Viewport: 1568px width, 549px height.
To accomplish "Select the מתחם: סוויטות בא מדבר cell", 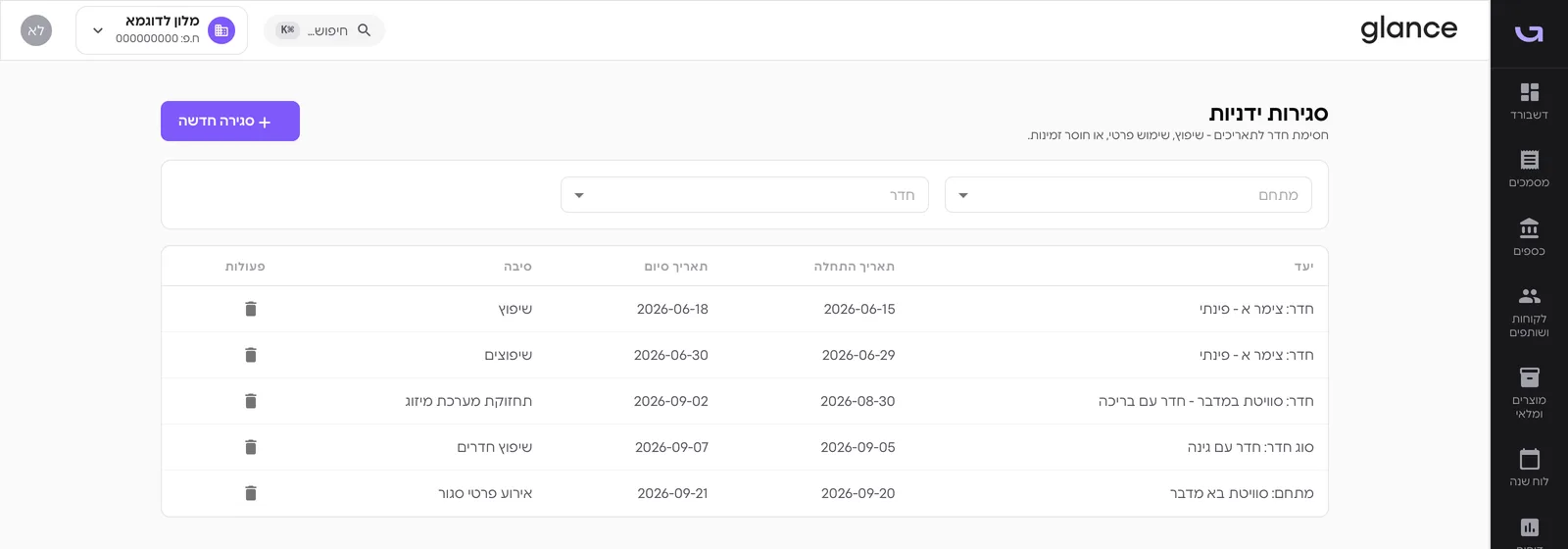I will tap(1242, 493).
